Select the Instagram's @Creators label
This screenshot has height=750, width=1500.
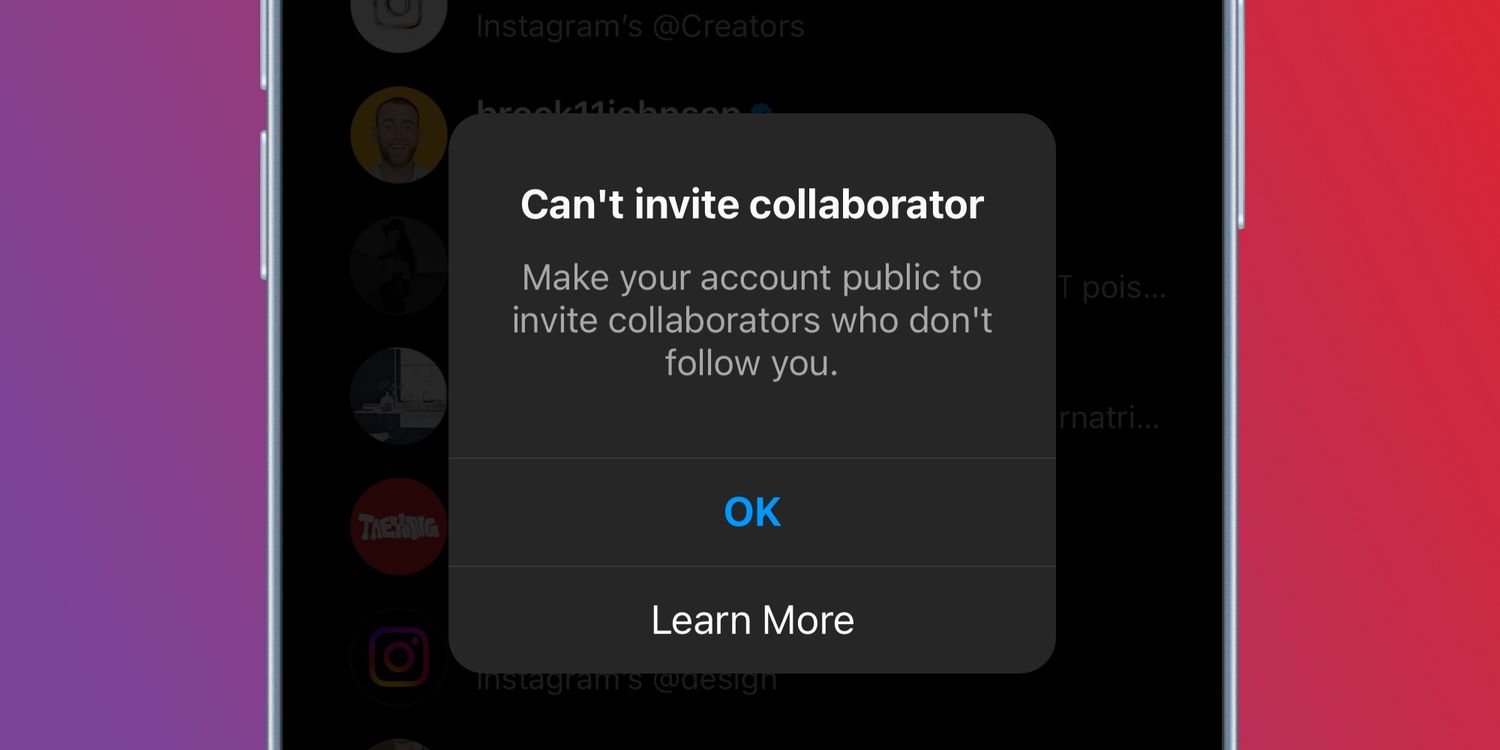point(640,26)
